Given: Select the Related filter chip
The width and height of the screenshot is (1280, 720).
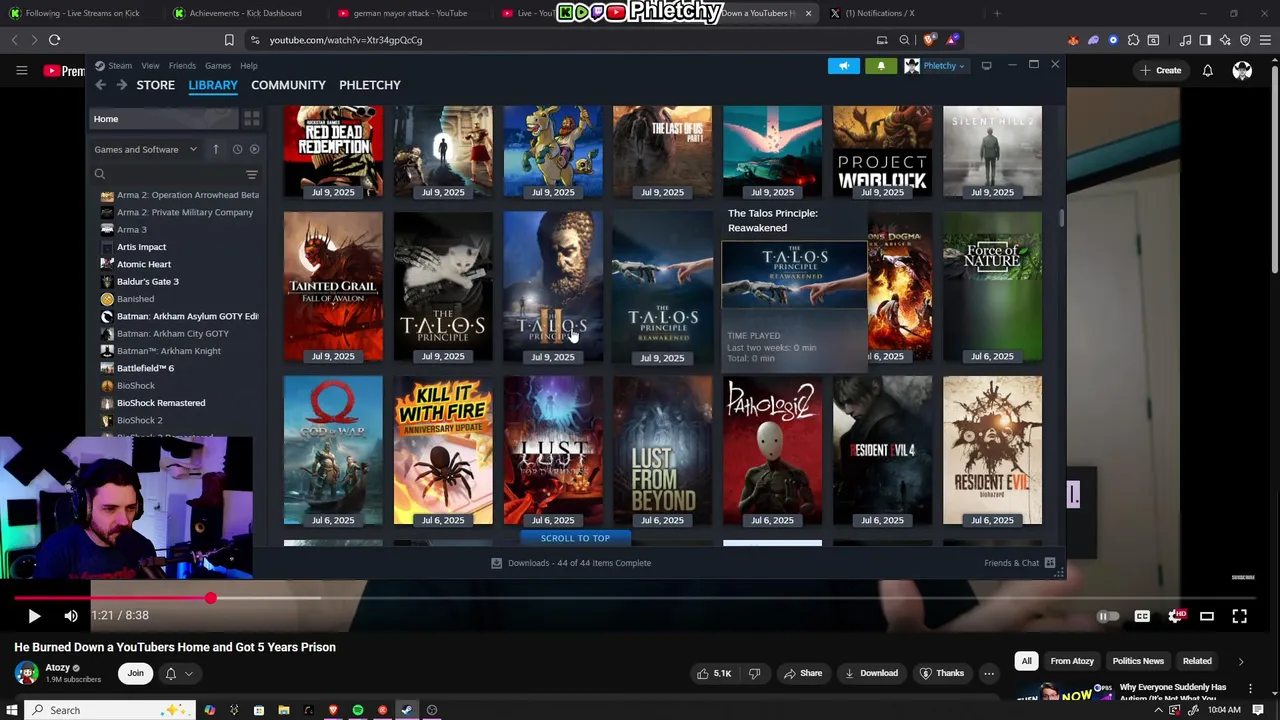Looking at the screenshot, I should [1197, 661].
